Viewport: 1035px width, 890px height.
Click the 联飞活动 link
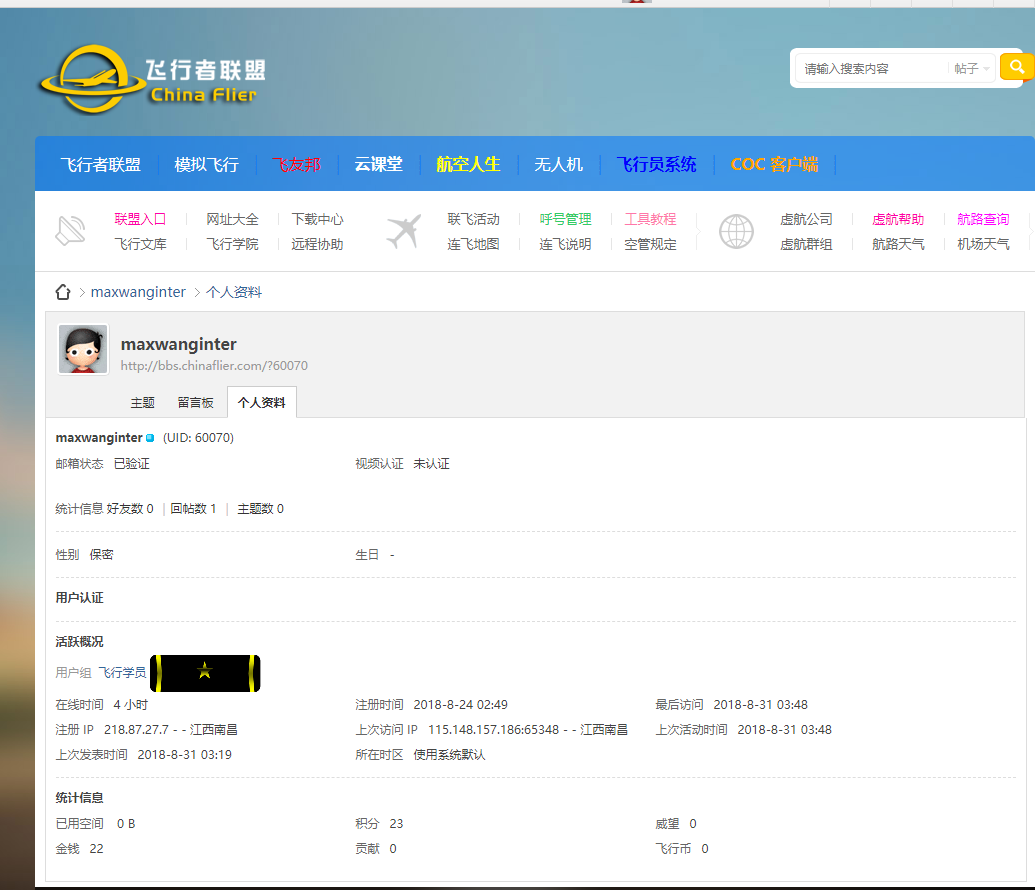tap(473, 219)
